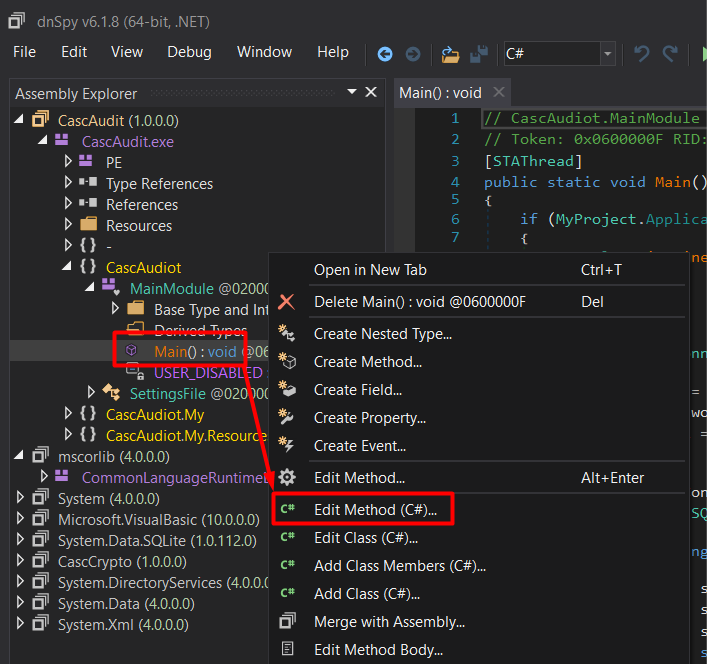Click the navigate backward arrow icon
Image resolution: width=707 pixels, height=664 pixels.
[385, 53]
